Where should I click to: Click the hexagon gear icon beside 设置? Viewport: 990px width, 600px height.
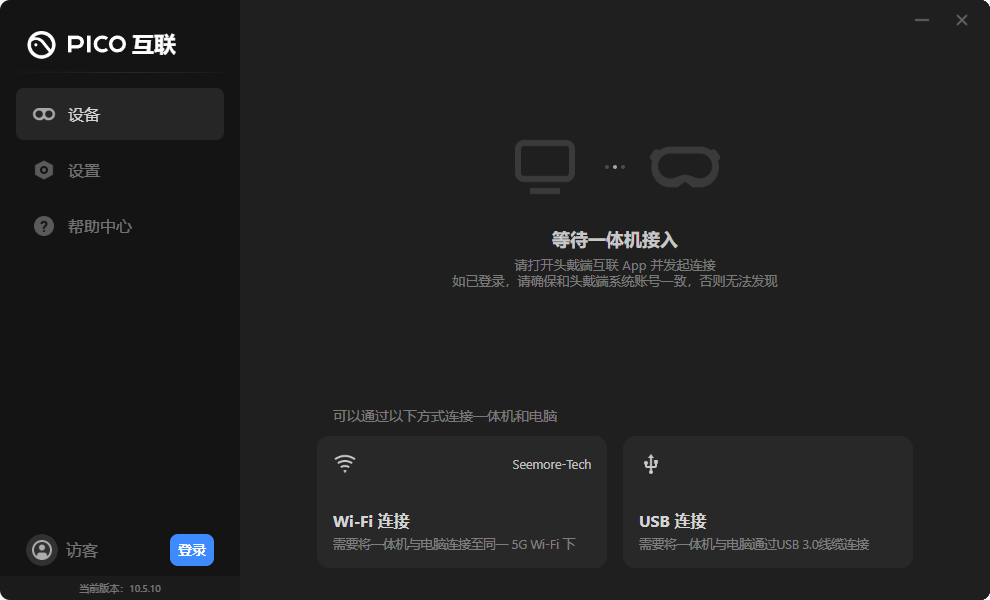click(x=44, y=171)
